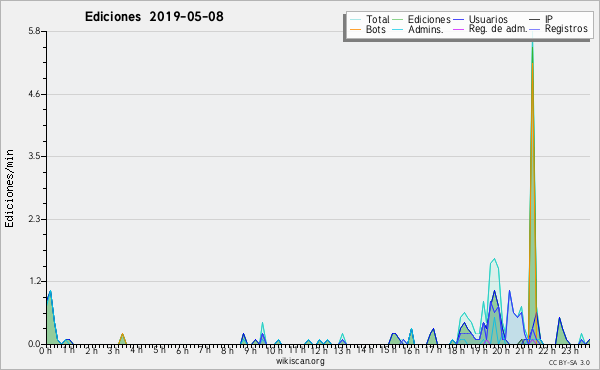The width and height of the screenshot is (600, 370).
Task: Click the '9 h' x-axis label
Action: tap(250, 350)
